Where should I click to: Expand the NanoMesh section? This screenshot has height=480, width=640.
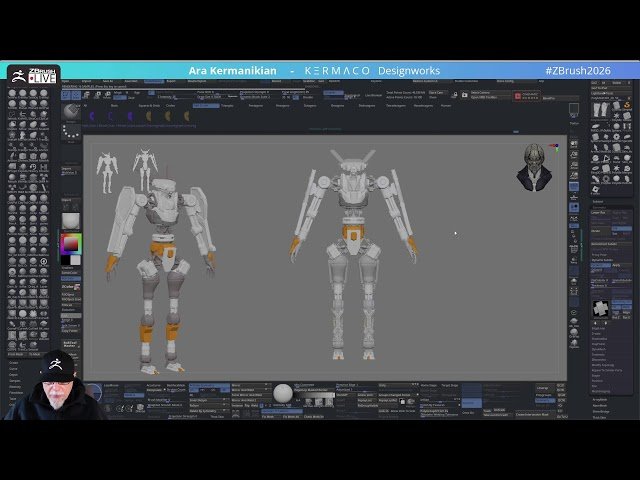(600, 406)
